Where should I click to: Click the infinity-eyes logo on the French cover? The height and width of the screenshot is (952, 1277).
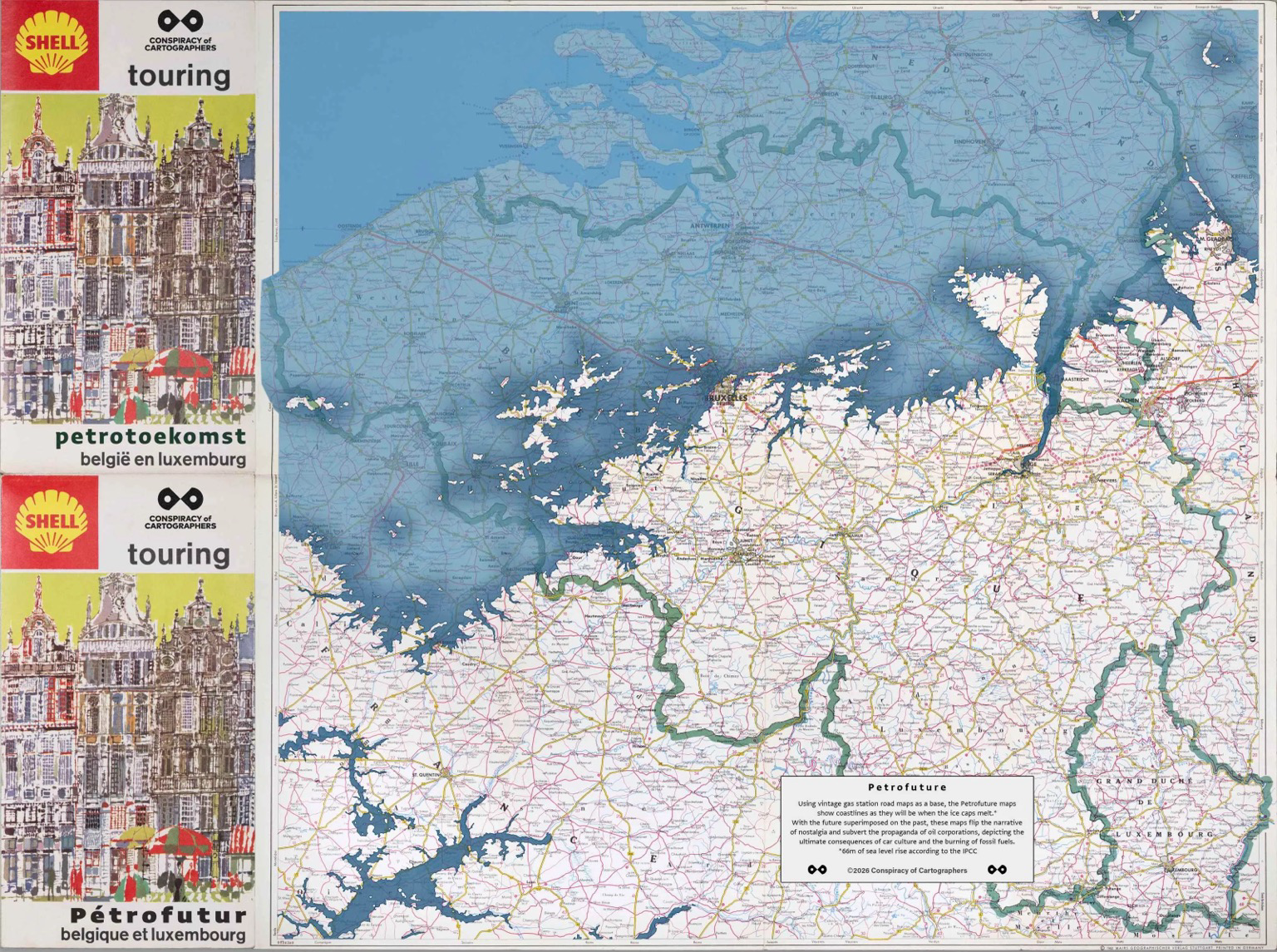click(180, 498)
